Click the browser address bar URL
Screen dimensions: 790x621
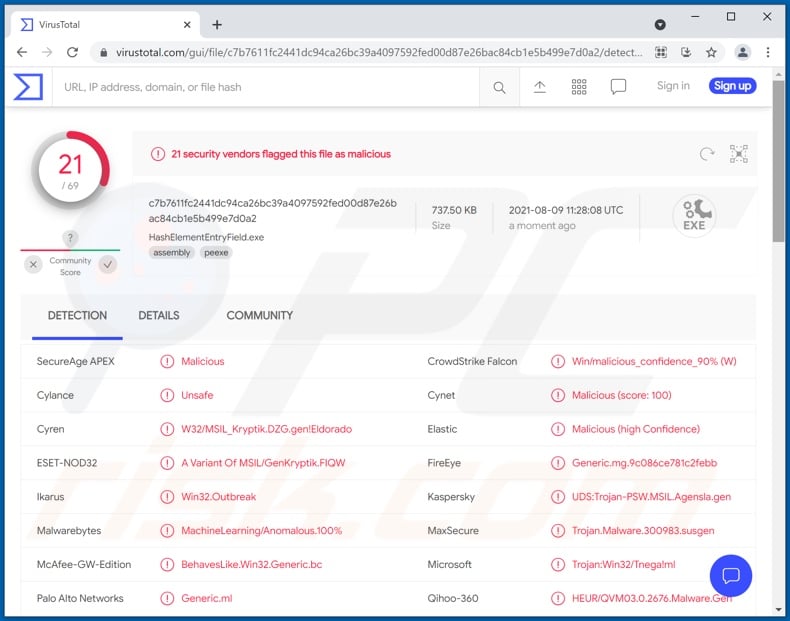pyautogui.click(x=379, y=52)
